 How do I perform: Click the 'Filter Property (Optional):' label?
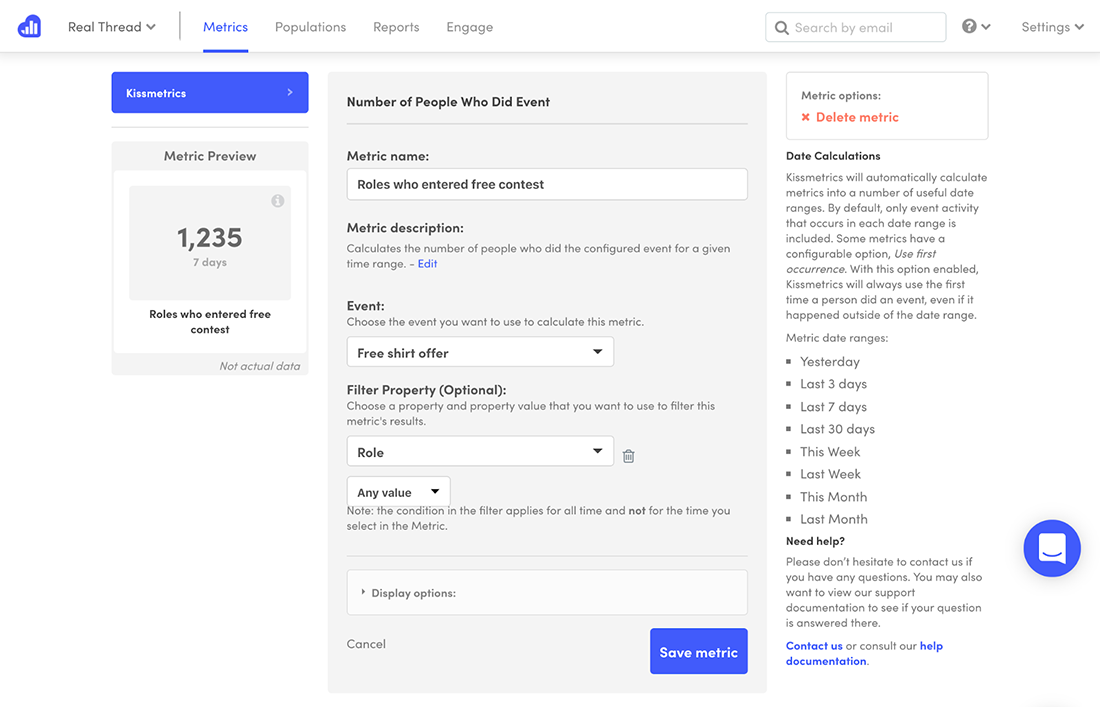427,390
